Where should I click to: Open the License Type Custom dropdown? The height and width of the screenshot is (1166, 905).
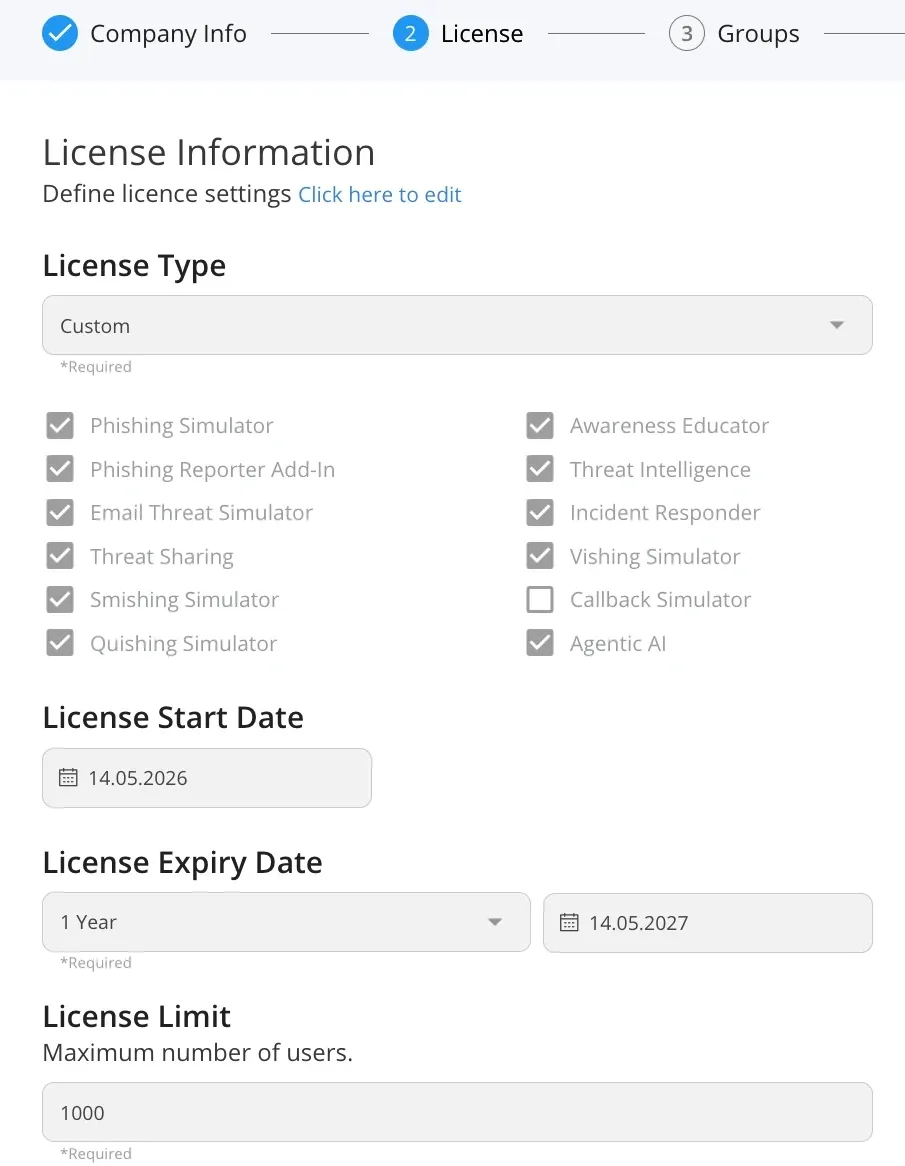pos(457,325)
